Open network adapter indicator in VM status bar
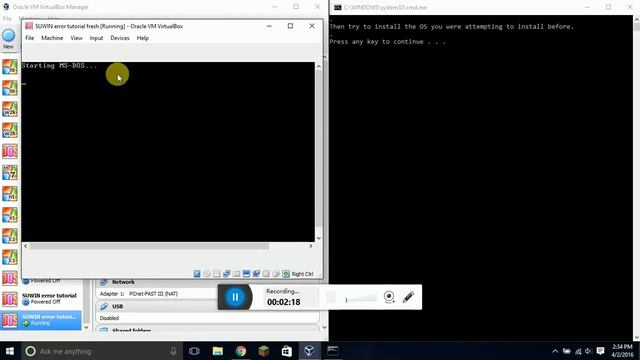This screenshot has height=360, width=640. pos(227,274)
